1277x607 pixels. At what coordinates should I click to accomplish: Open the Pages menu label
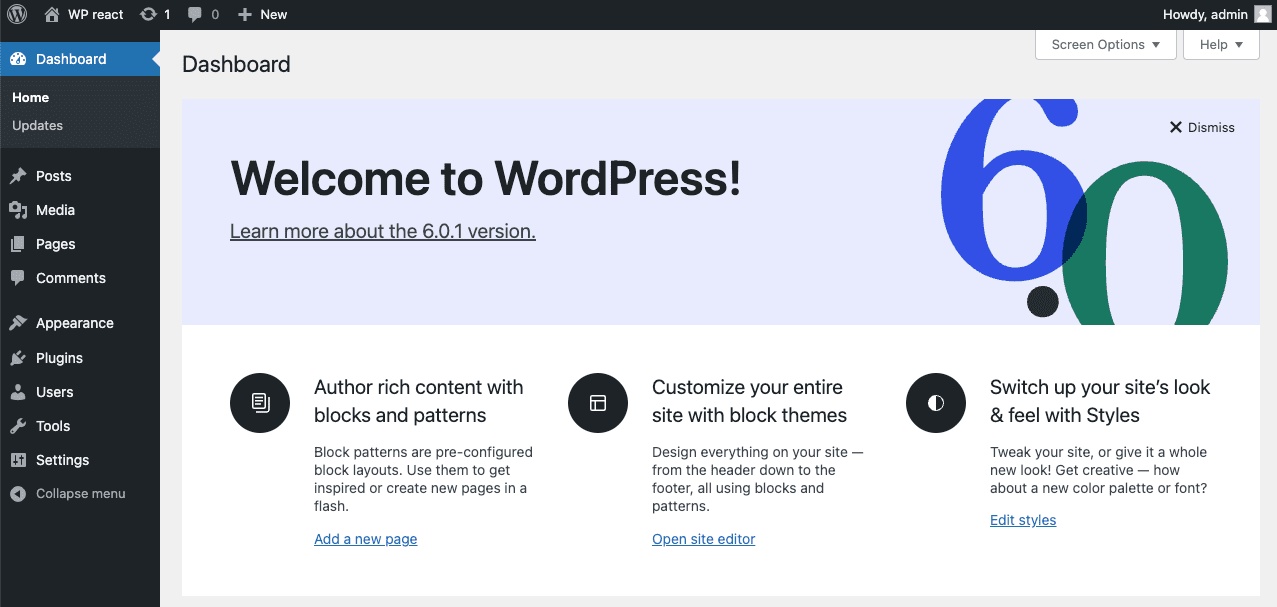point(56,244)
